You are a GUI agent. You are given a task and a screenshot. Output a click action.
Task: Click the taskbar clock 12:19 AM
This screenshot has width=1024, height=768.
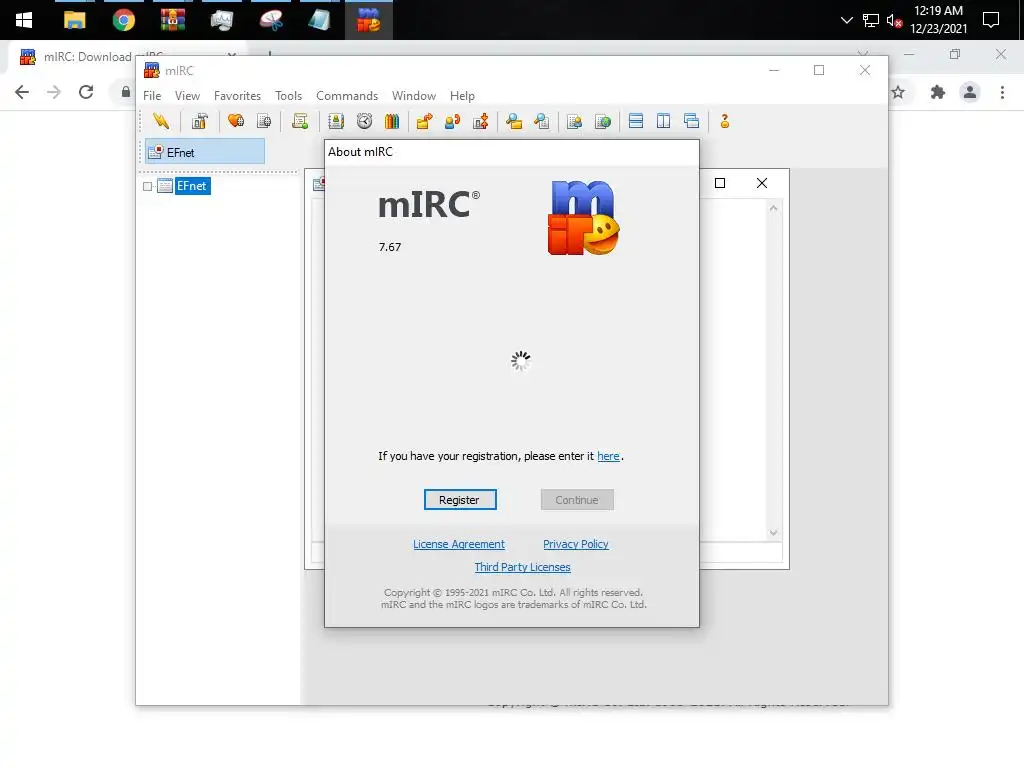pyautogui.click(x=938, y=11)
